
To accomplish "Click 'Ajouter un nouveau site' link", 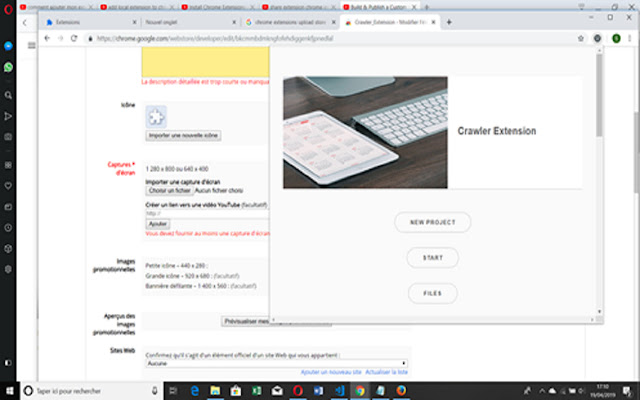I will click(x=331, y=372).
